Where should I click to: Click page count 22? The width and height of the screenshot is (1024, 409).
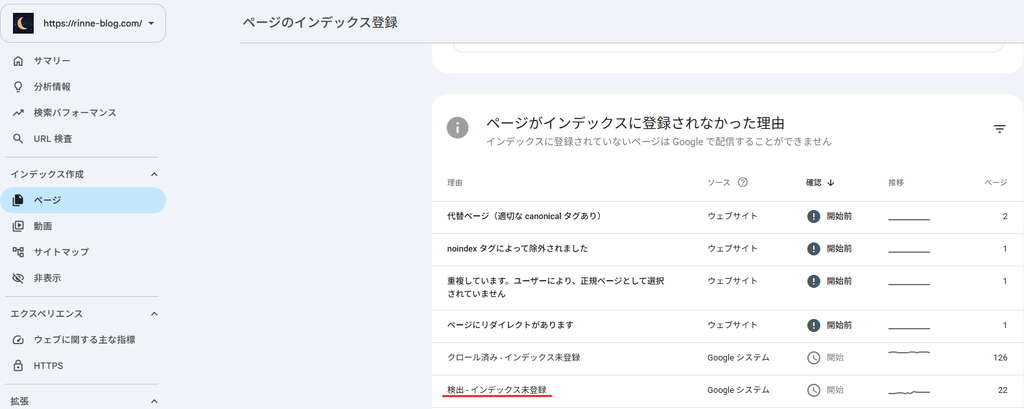(x=1002, y=390)
